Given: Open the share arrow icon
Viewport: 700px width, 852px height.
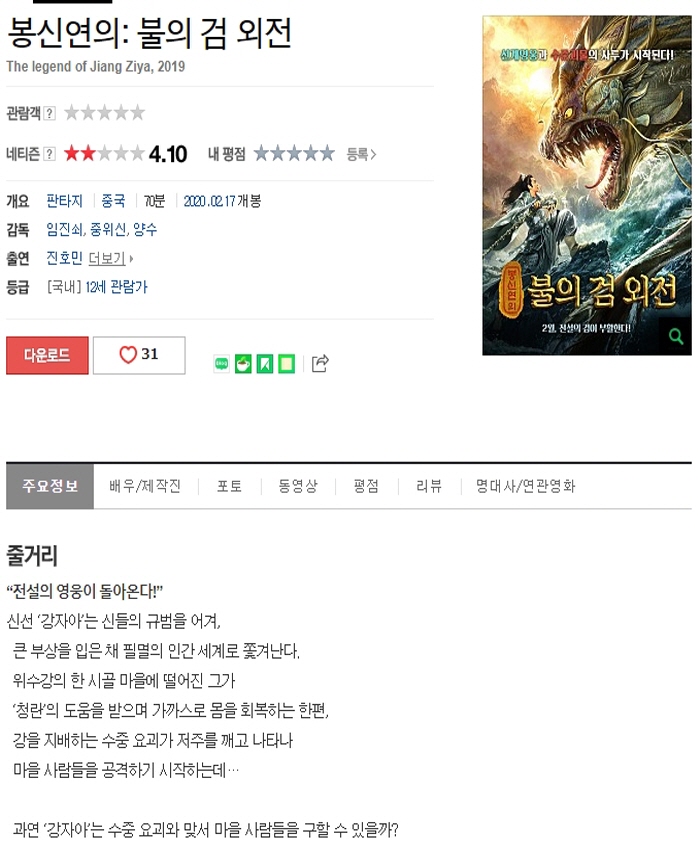Looking at the screenshot, I should click(x=320, y=363).
